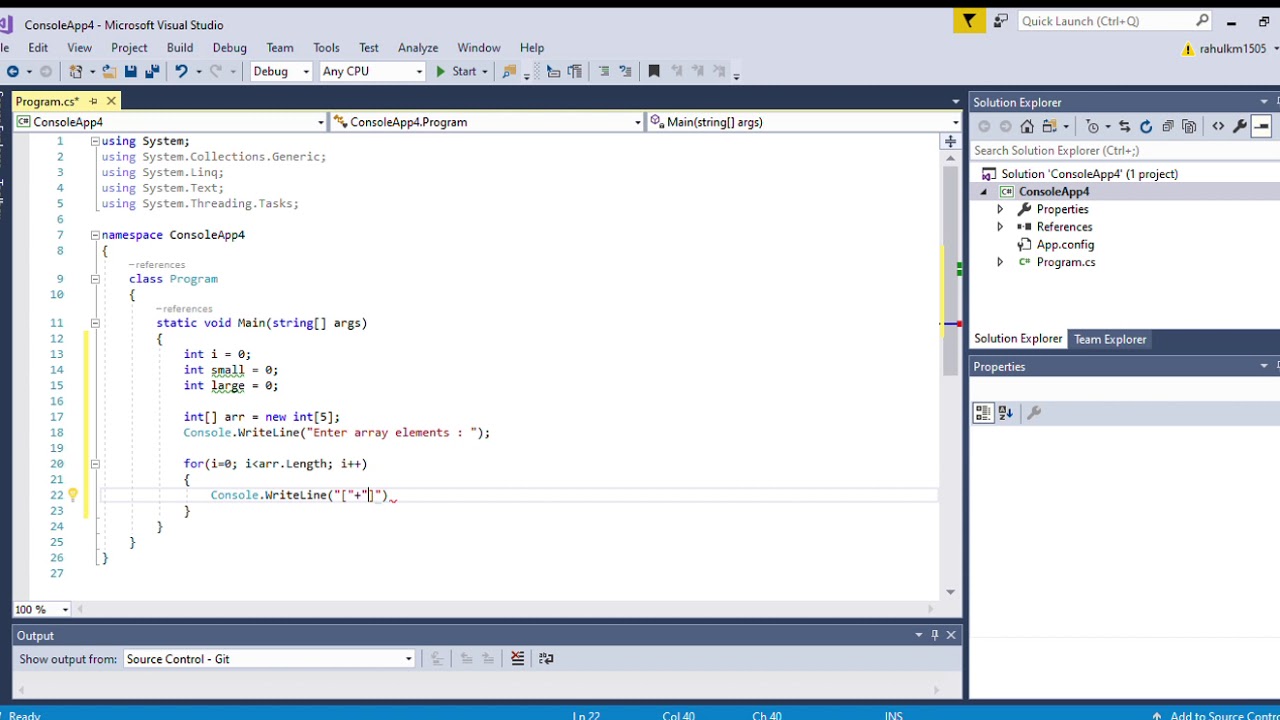Viewport: 1280px width, 720px height.
Task: Pin the Program.cs tab
Action: point(93,101)
